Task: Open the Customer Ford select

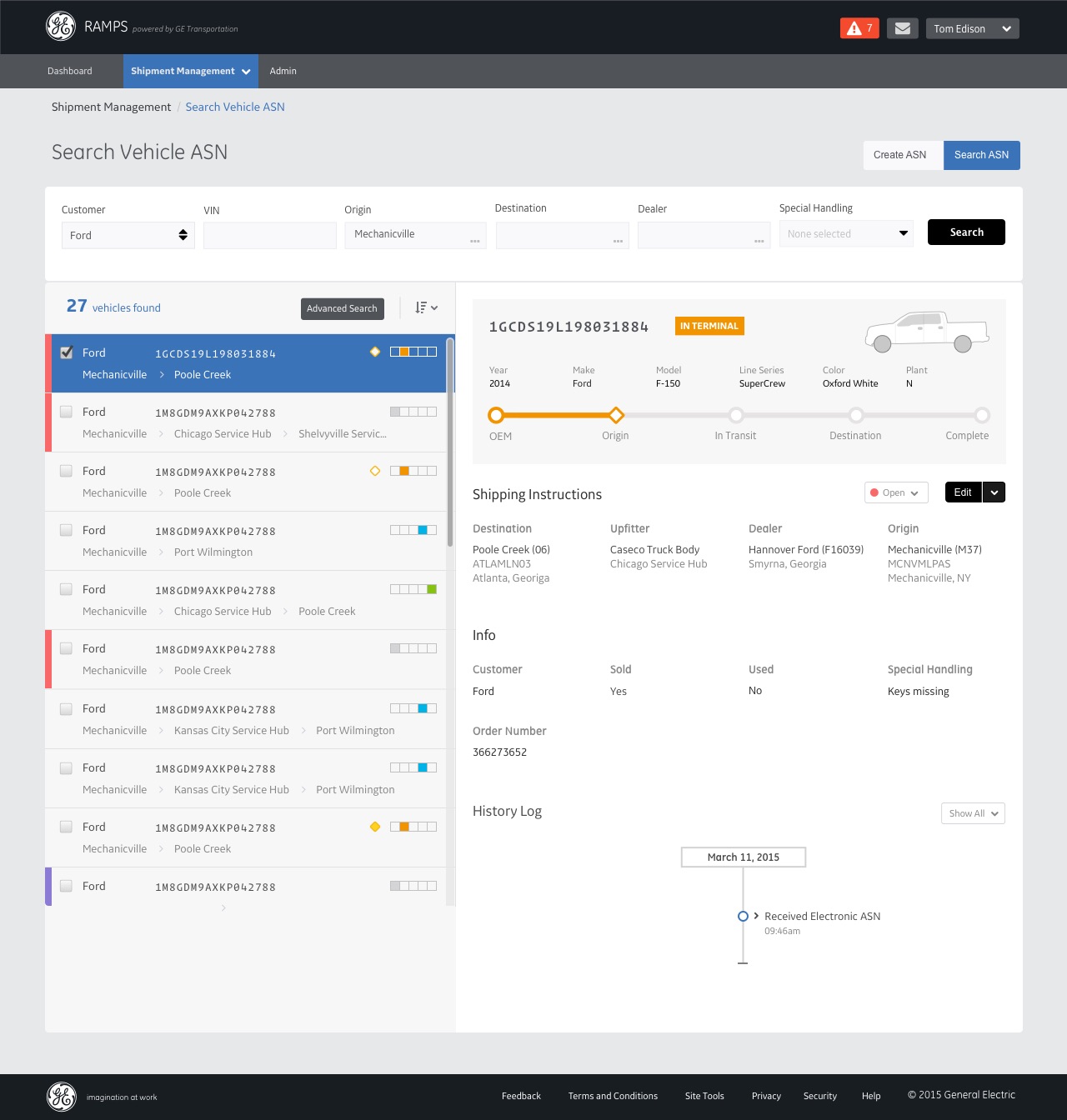Action: point(128,235)
